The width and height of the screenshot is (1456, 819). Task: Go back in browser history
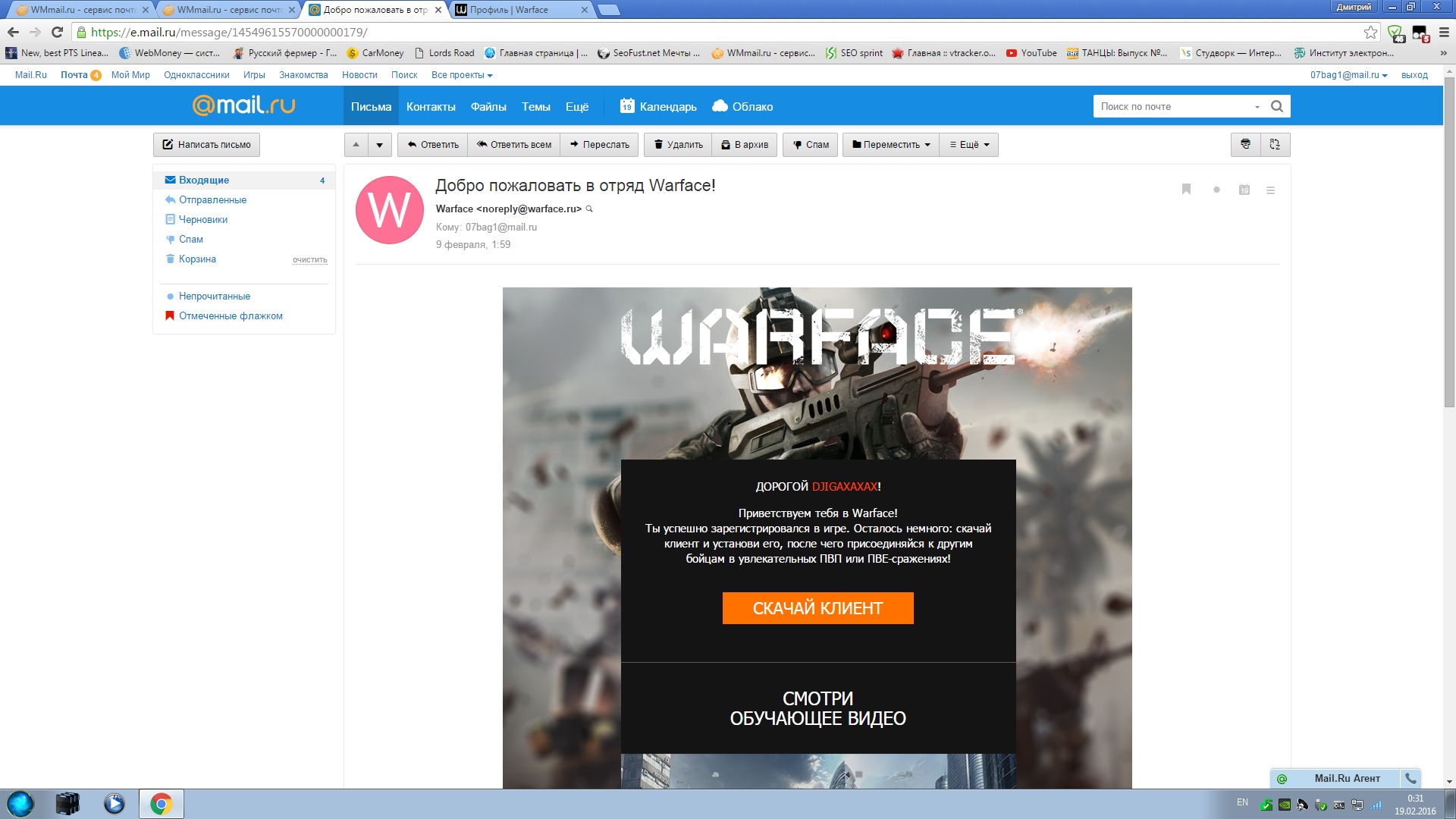tap(13, 32)
